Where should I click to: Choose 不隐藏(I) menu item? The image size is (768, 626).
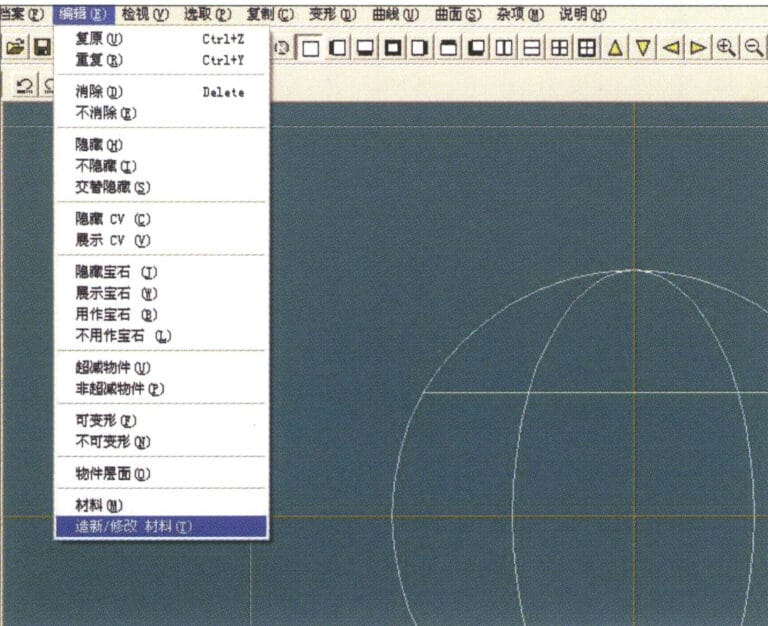(161, 166)
